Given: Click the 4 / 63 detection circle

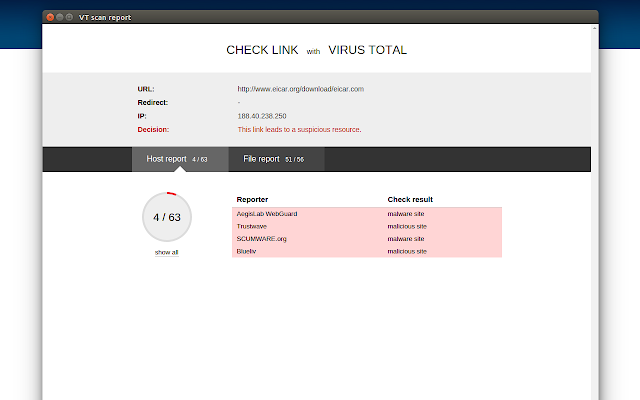Looking at the screenshot, I should tap(167, 217).
